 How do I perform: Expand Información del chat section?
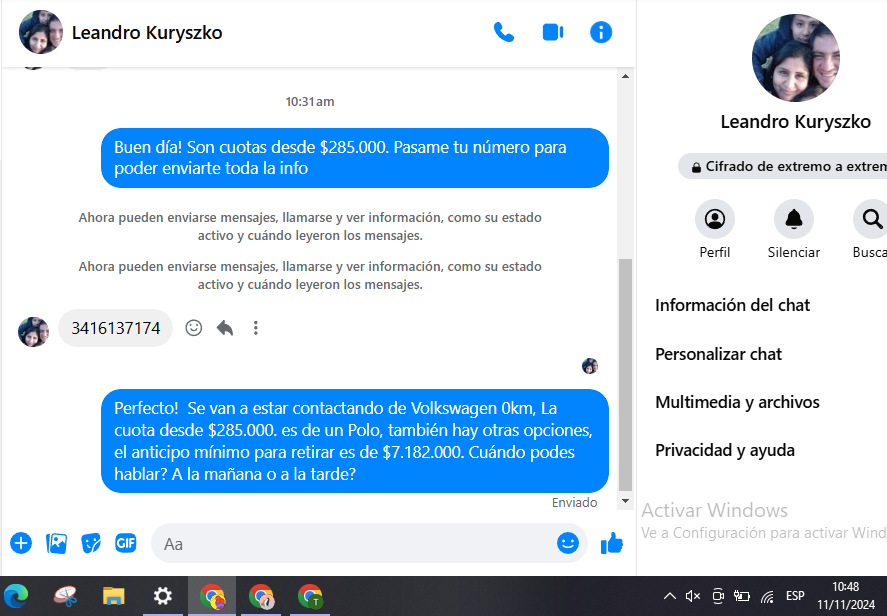733,305
